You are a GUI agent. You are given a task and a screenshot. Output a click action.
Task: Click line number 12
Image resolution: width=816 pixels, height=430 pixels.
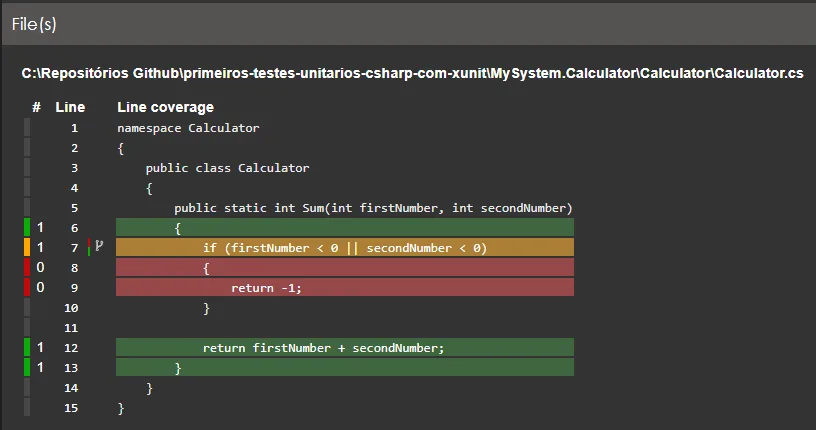71,348
